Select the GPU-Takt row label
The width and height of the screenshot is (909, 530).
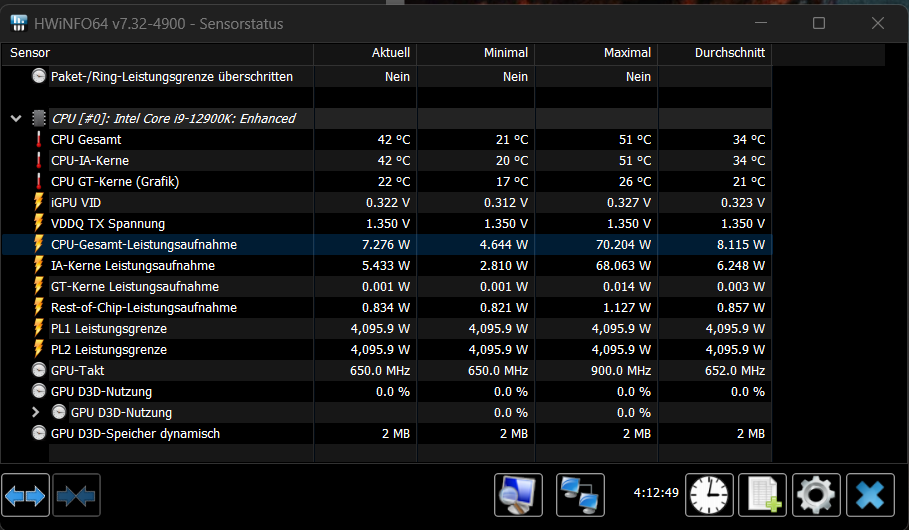coord(78,371)
